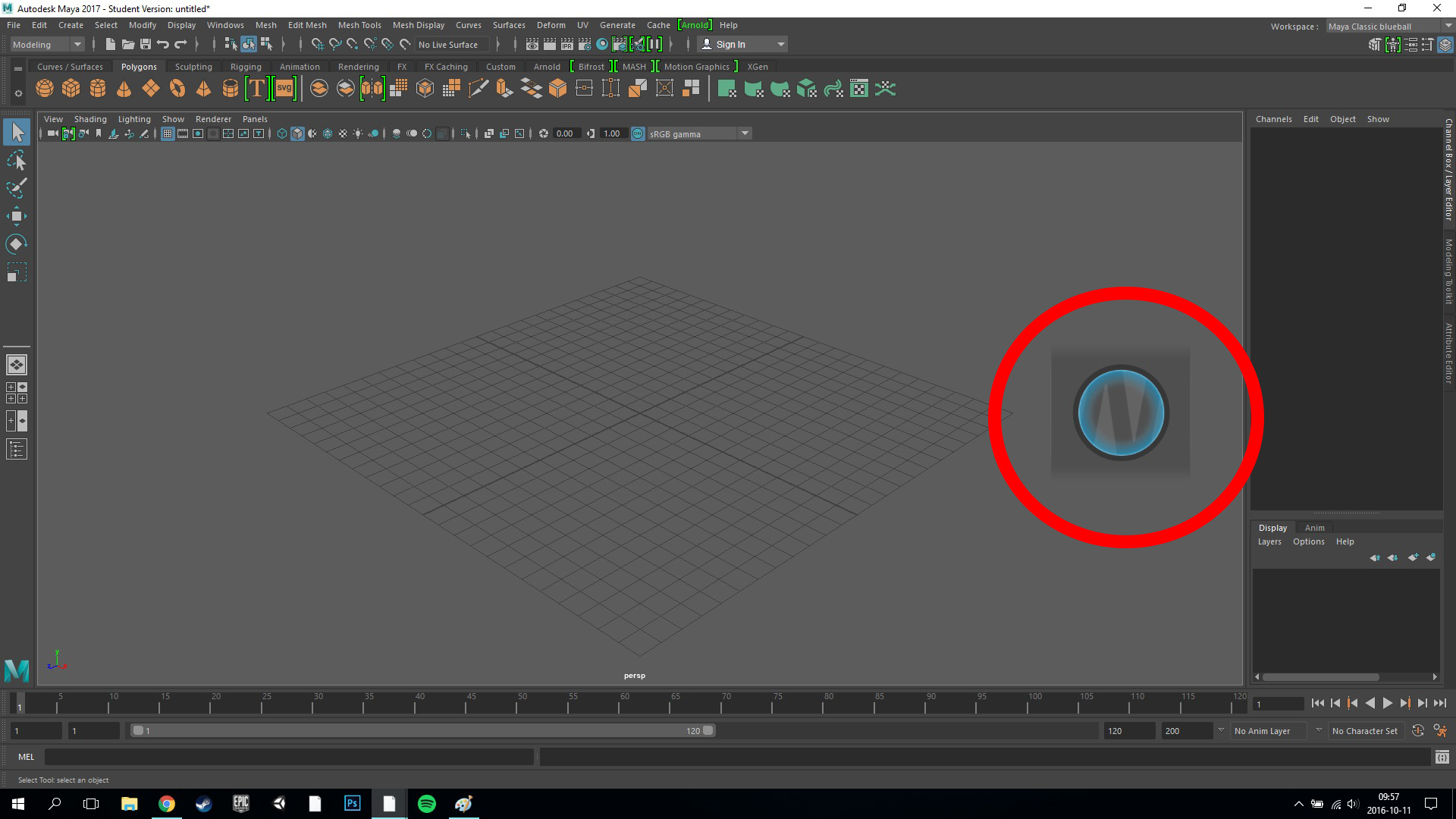Toggle the Channel Box / Layer Editor icon
The height and width of the screenshot is (819, 1456).
tap(1445, 45)
